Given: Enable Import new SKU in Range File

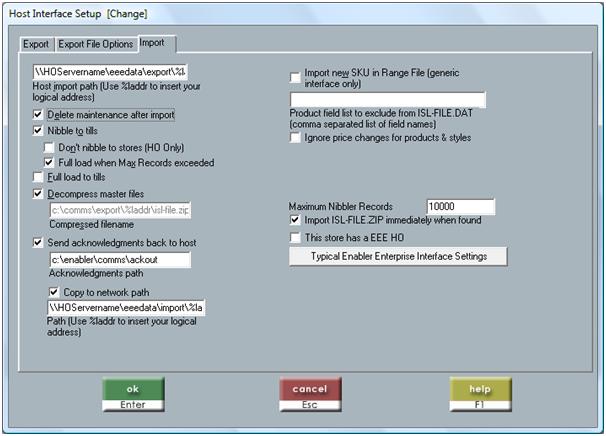Looking at the screenshot, I should [295, 78].
